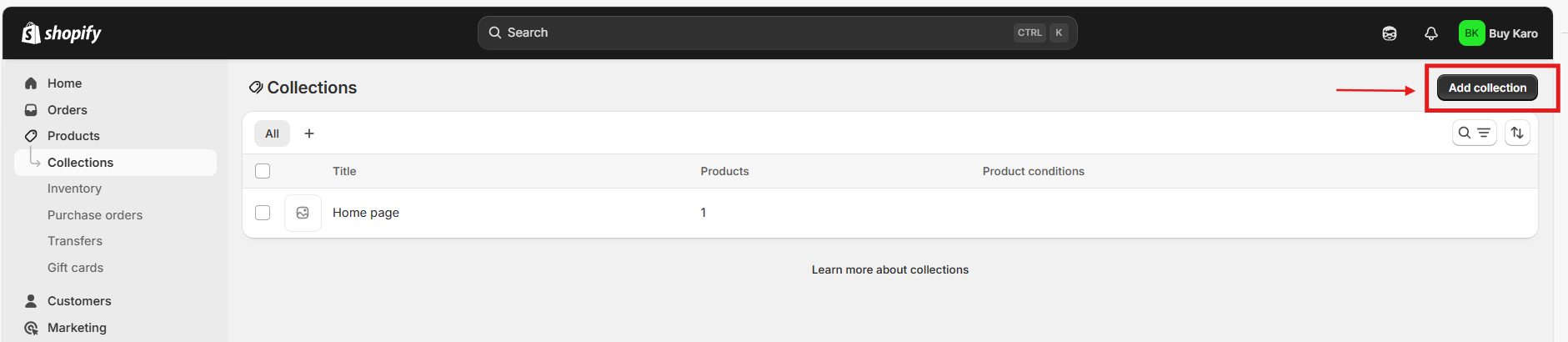Click the Search input field
The height and width of the screenshot is (342, 1568).
[750, 33]
